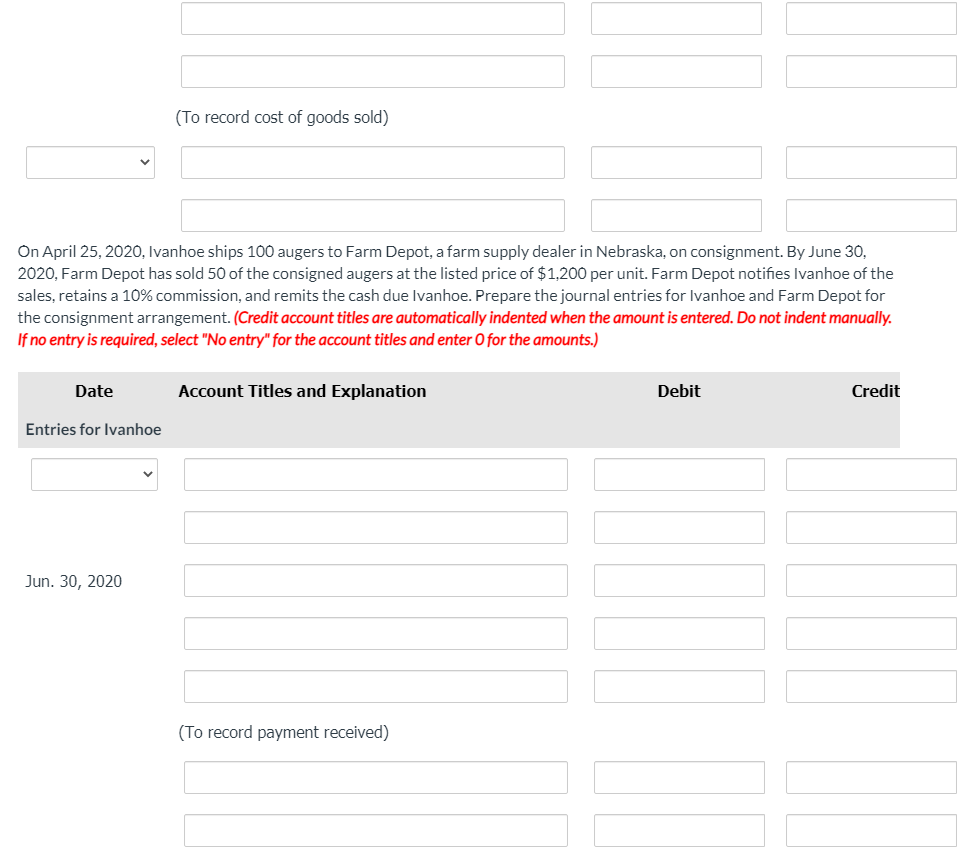Click the 'Debit' column header
The width and height of the screenshot is (965, 862).
(679, 391)
